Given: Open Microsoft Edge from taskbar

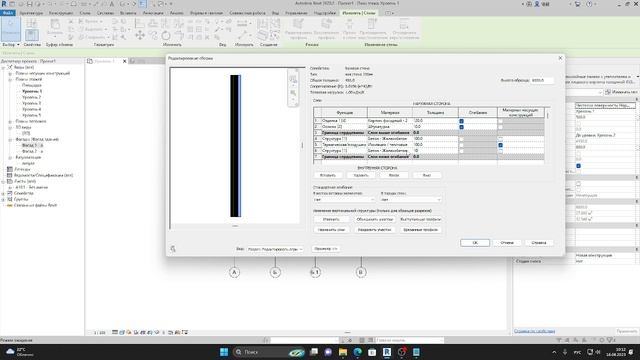Looking at the screenshot, I should [x=358, y=352].
